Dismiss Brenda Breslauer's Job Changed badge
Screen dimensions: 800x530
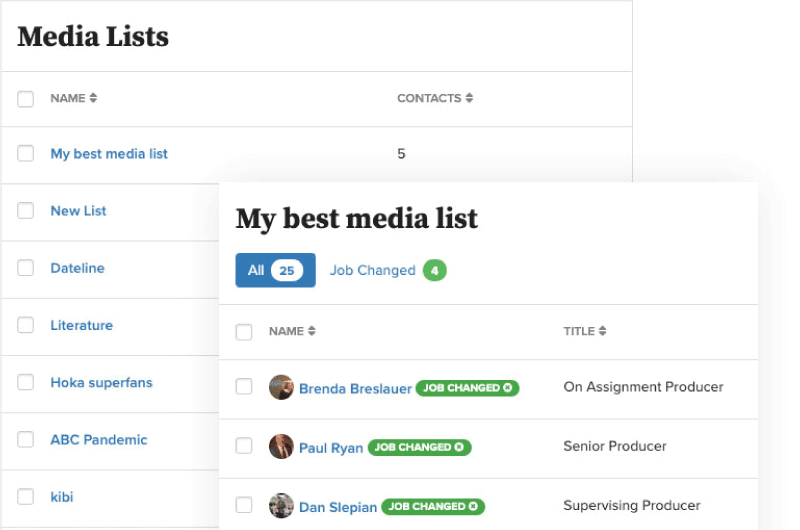[508, 388]
